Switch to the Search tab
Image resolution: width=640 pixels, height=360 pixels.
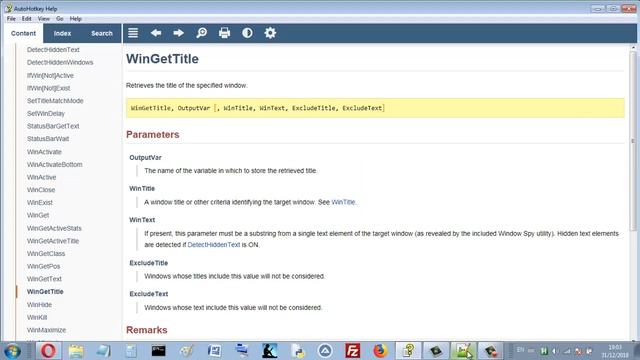(x=102, y=33)
